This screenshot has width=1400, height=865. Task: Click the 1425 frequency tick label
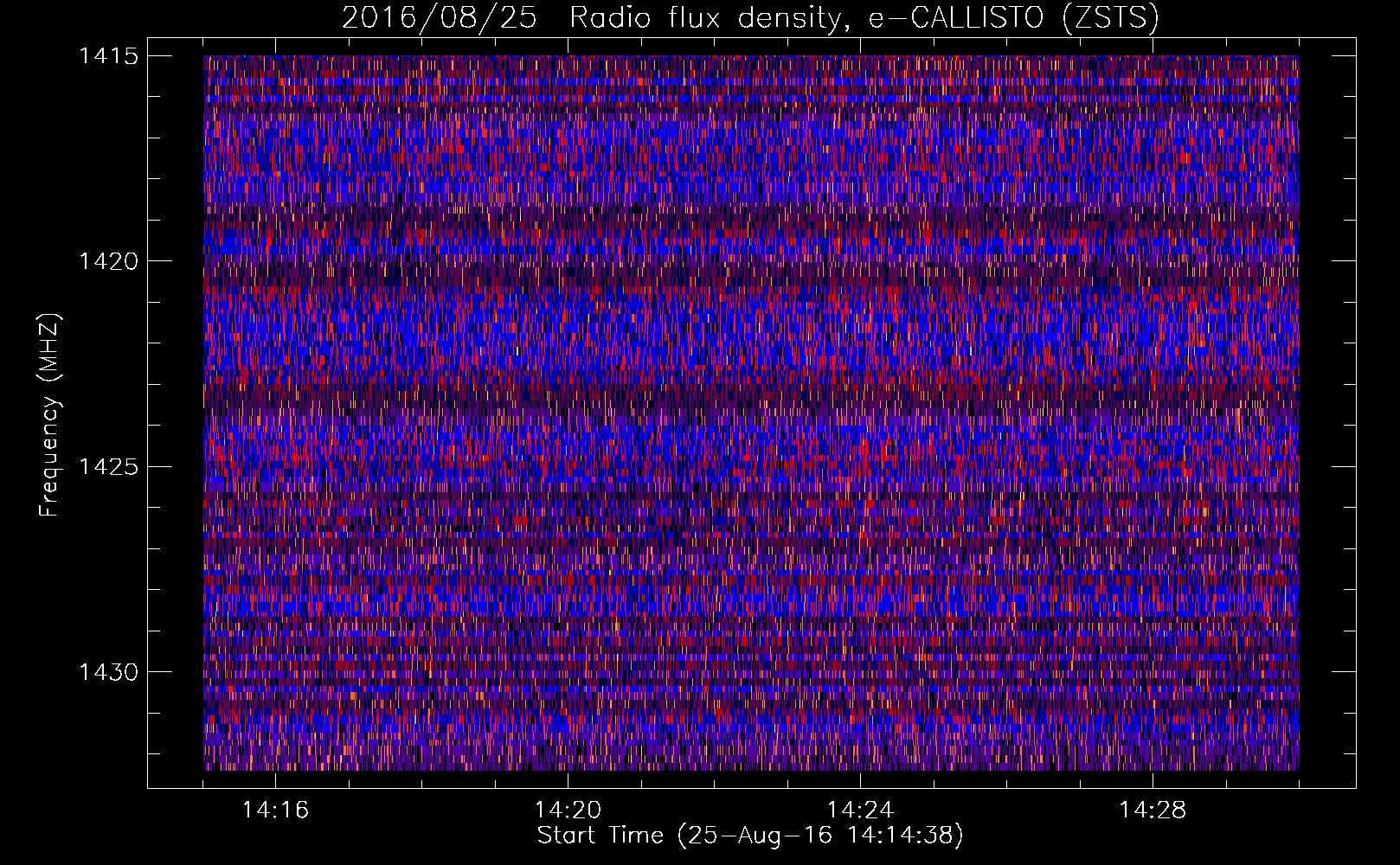point(108,467)
